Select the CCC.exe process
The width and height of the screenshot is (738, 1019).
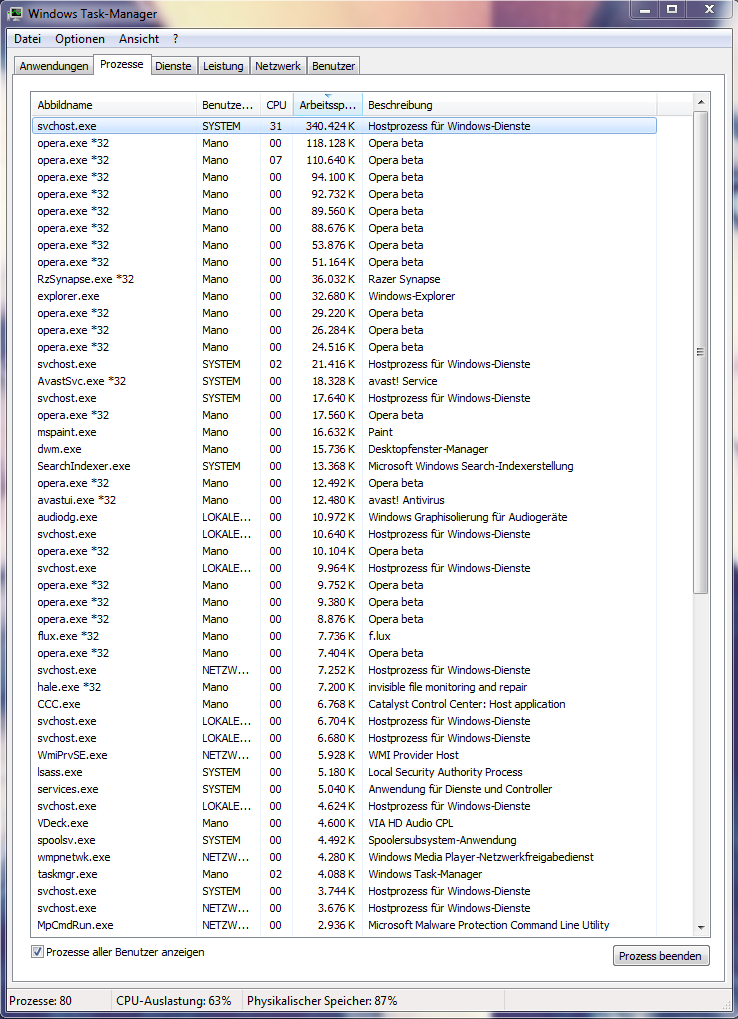pyautogui.click(x=344, y=704)
